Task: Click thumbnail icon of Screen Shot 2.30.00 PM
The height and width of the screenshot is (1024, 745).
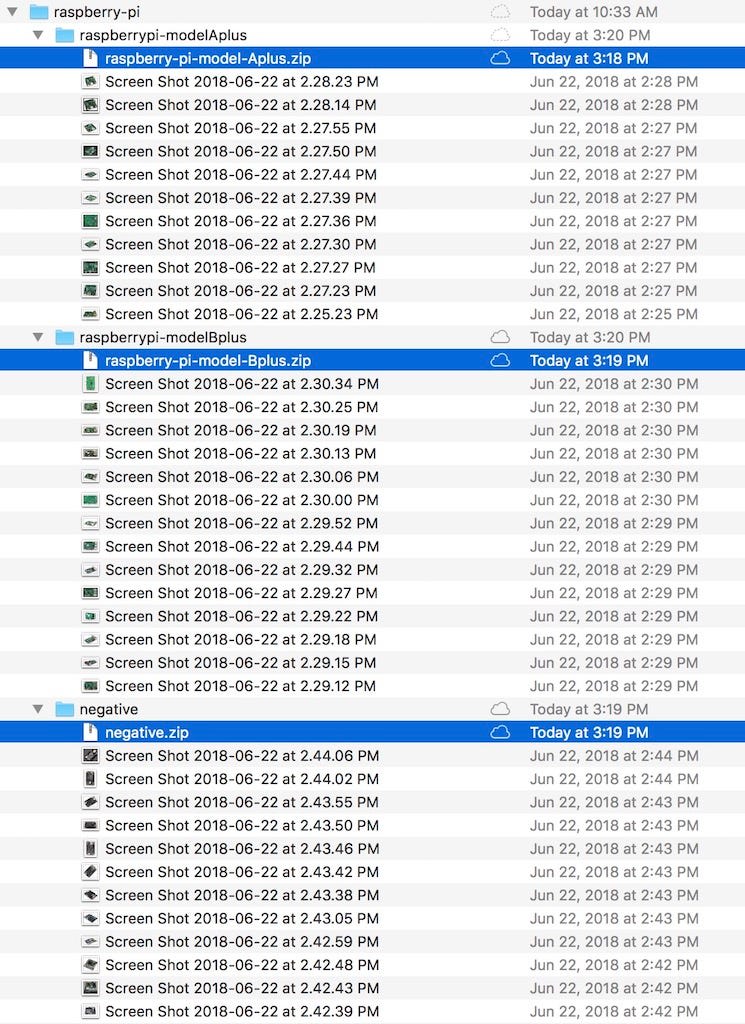Action: click(x=91, y=500)
